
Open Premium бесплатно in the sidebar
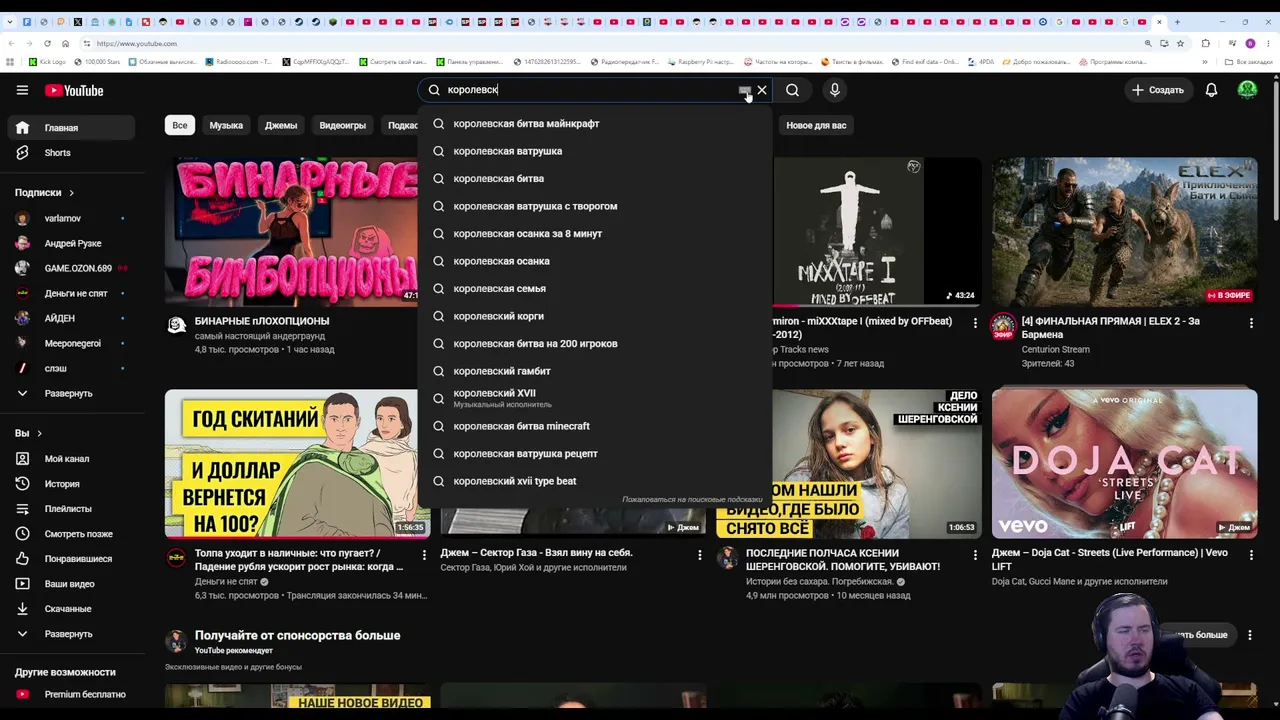point(72,694)
